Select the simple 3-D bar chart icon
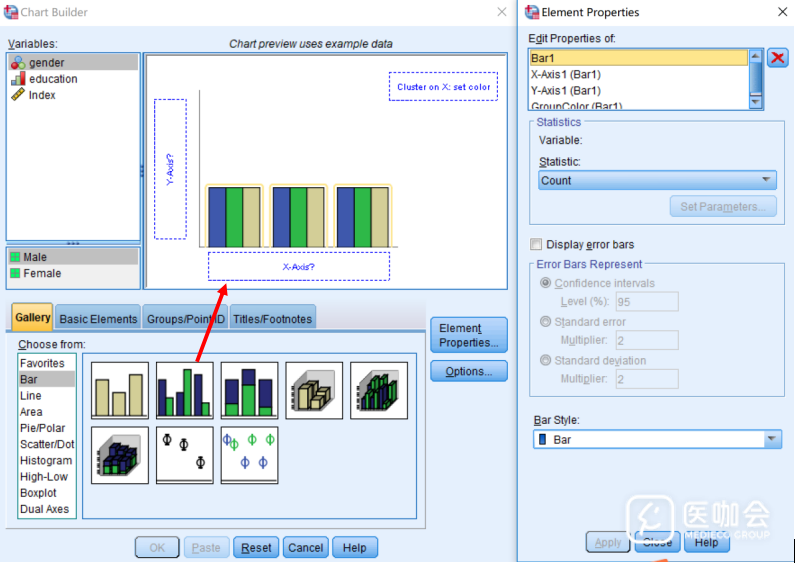The height and width of the screenshot is (563, 795). point(314,390)
